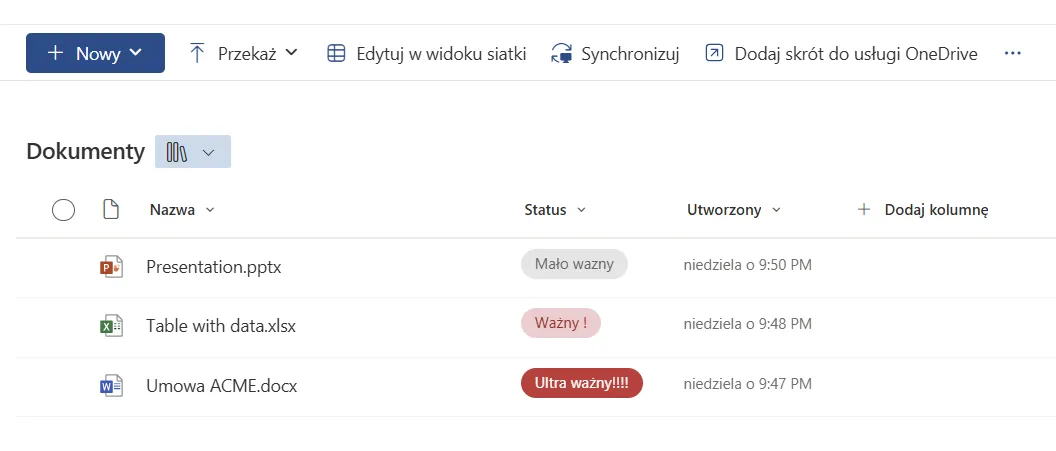
Task: Open the Umowa ACME.docx file link
Action: (x=221, y=385)
